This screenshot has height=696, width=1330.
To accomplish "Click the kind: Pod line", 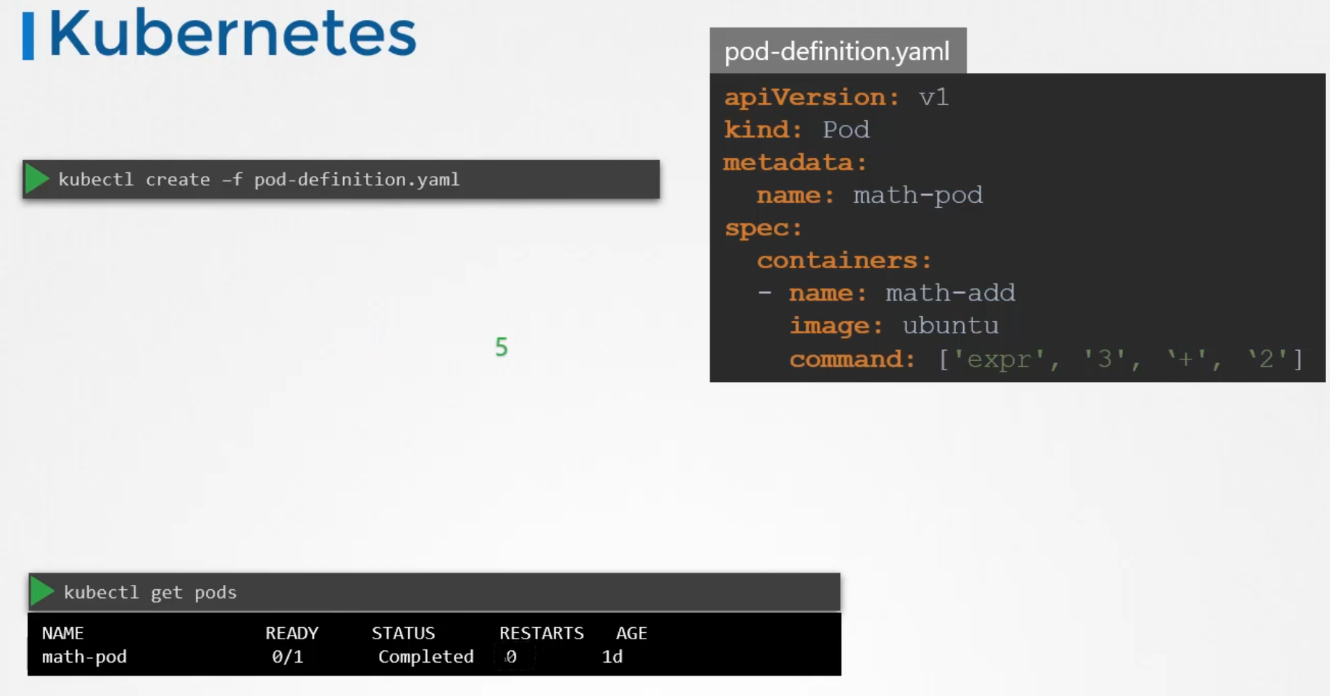I will click(x=796, y=130).
